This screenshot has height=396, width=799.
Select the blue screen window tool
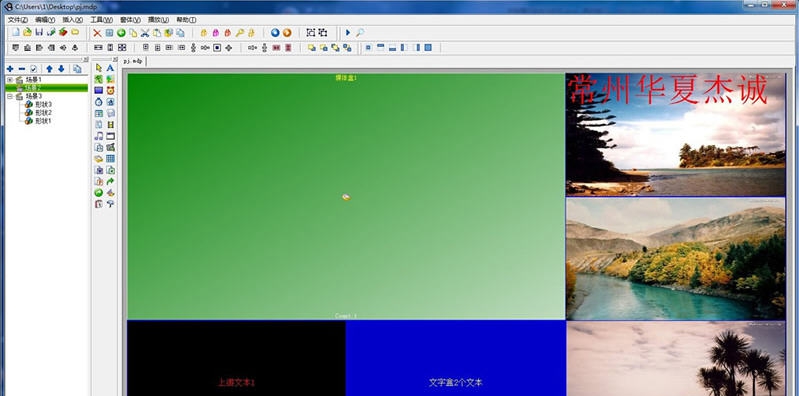pos(99,90)
